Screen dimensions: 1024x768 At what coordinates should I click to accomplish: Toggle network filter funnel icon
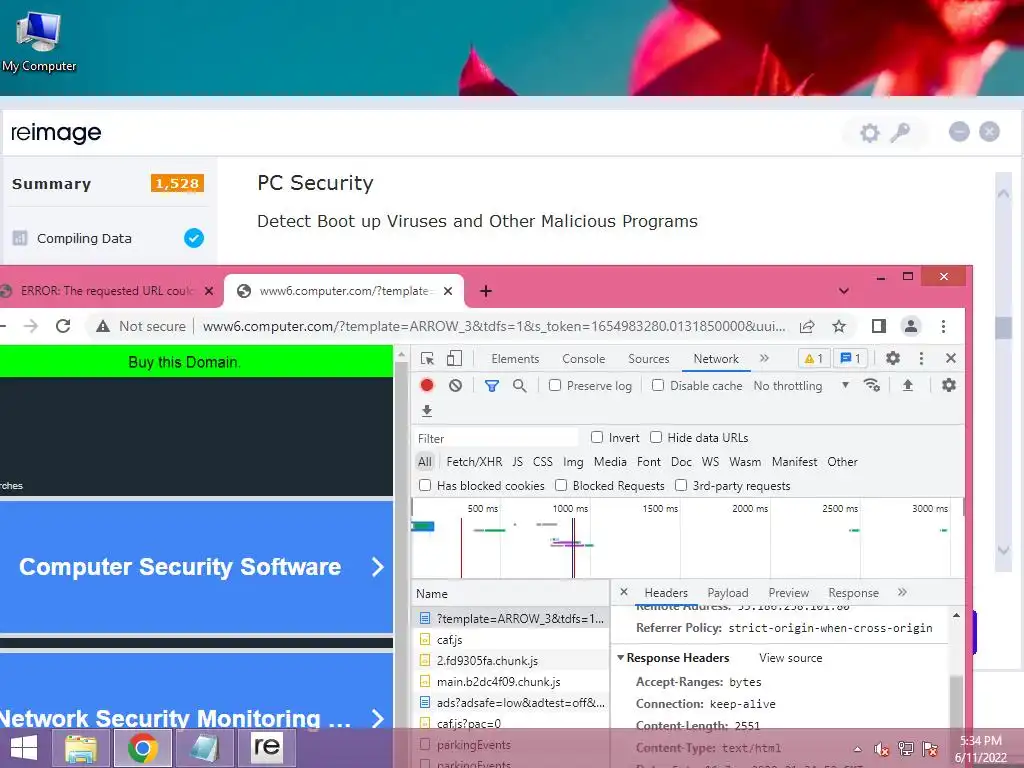click(492, 386)
